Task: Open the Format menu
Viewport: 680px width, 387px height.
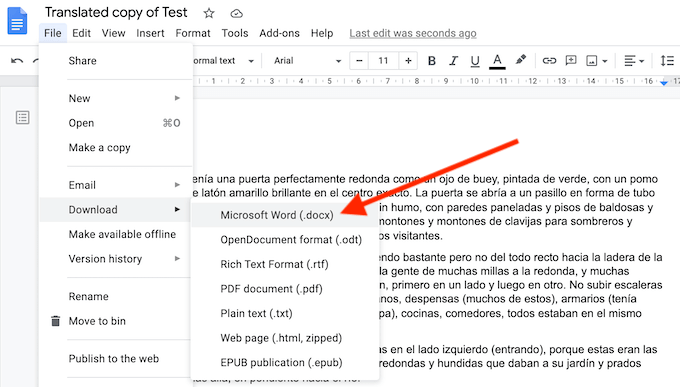Action: point(193,33)
